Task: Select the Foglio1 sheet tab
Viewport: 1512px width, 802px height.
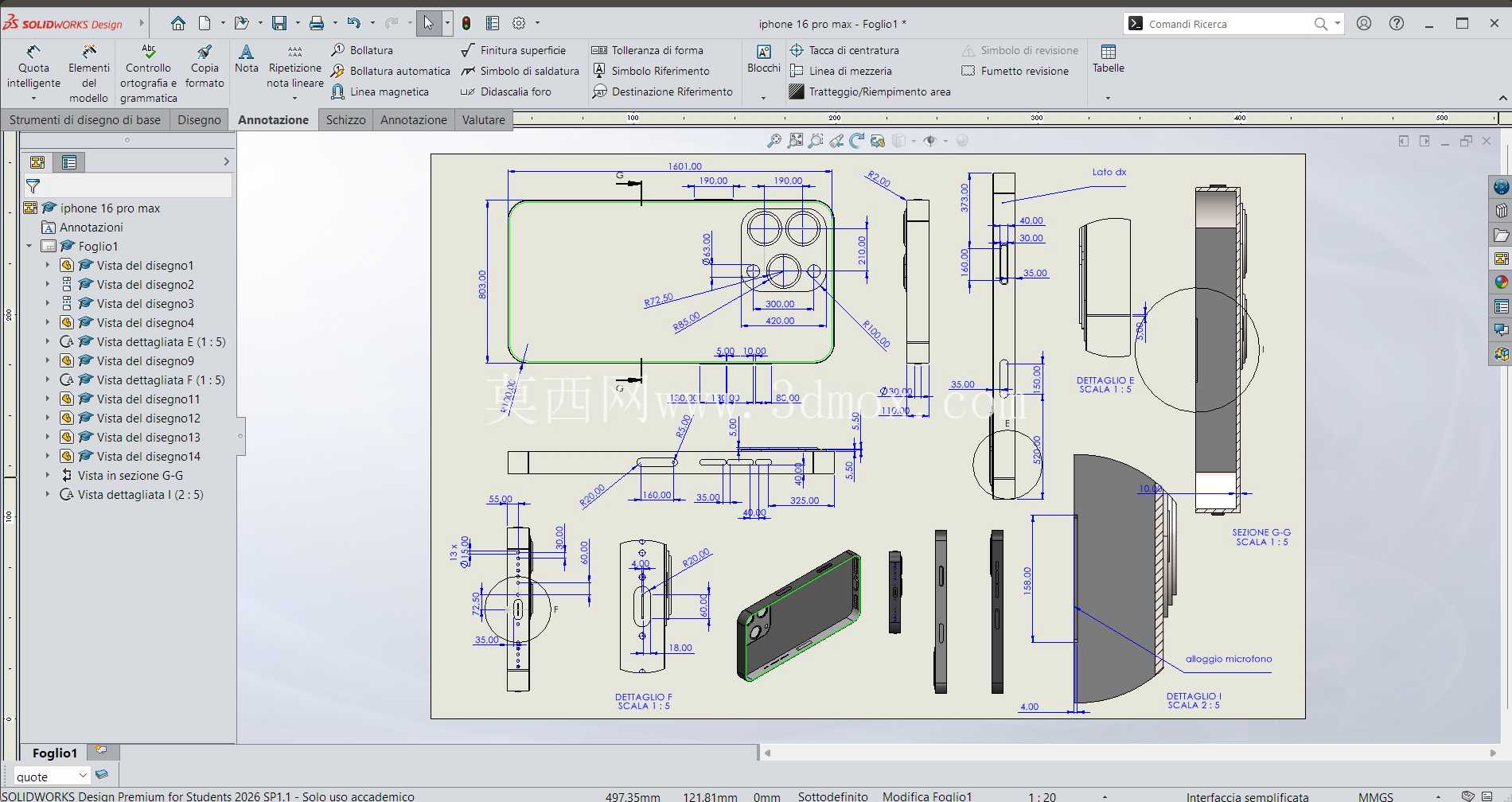Action: (x=54, y=753)
